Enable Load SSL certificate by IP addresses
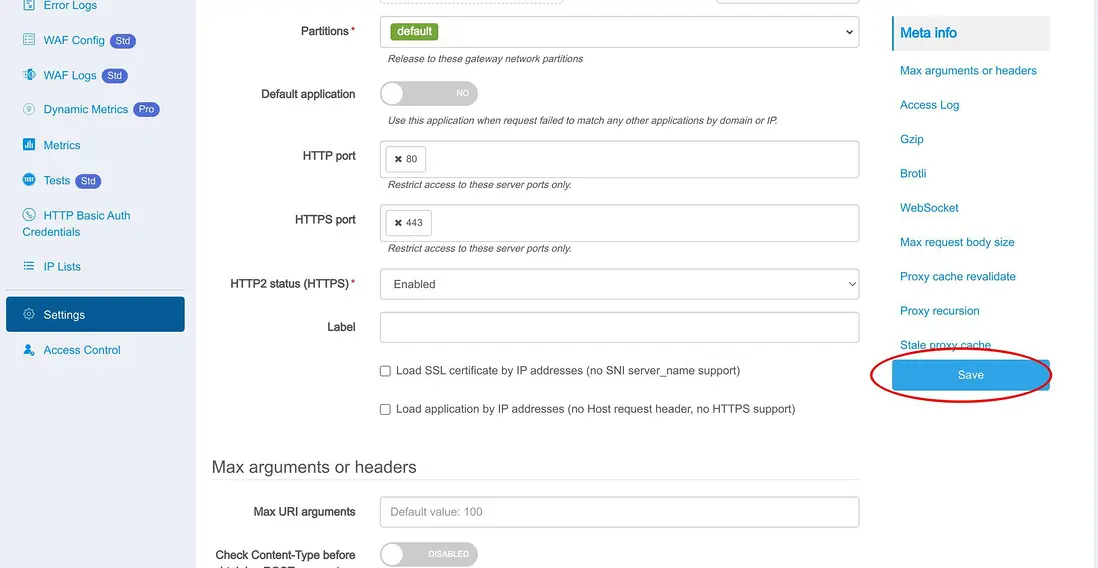This screenshot has width=1098, height=568. point(385,371)
